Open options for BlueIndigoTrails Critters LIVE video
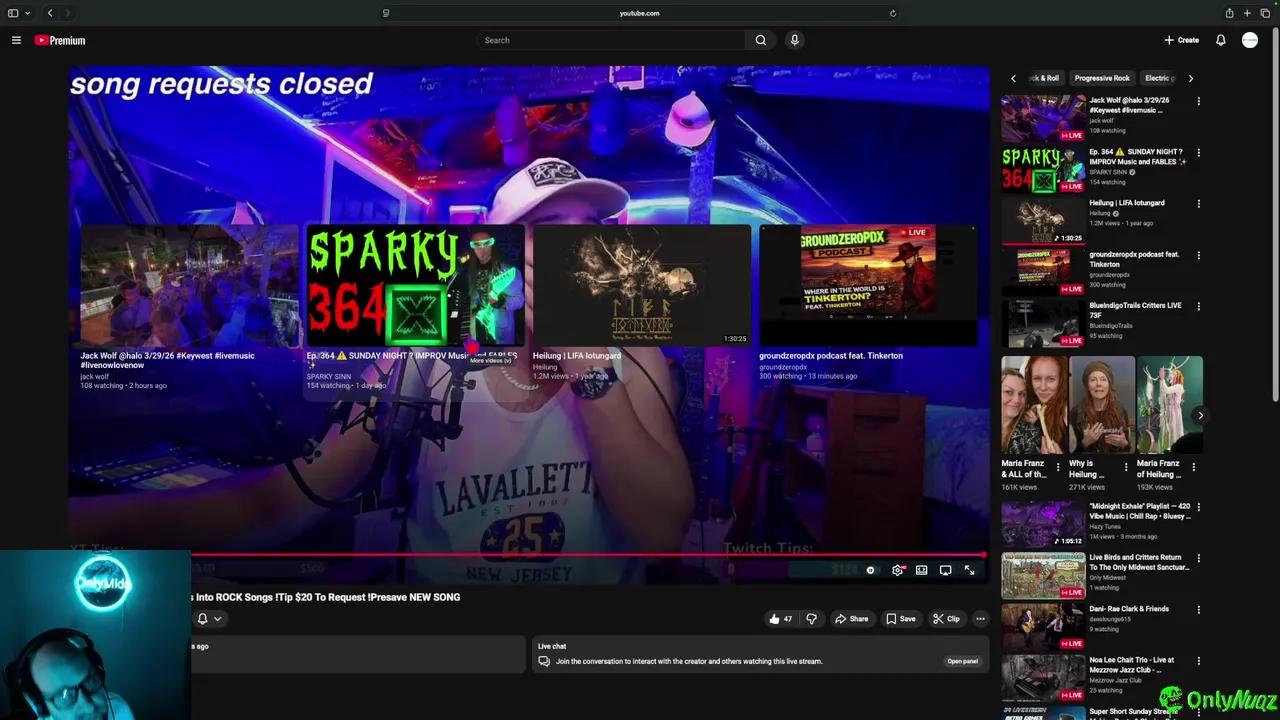This screenshot has width=1280, height=720. click(1198, 306)
